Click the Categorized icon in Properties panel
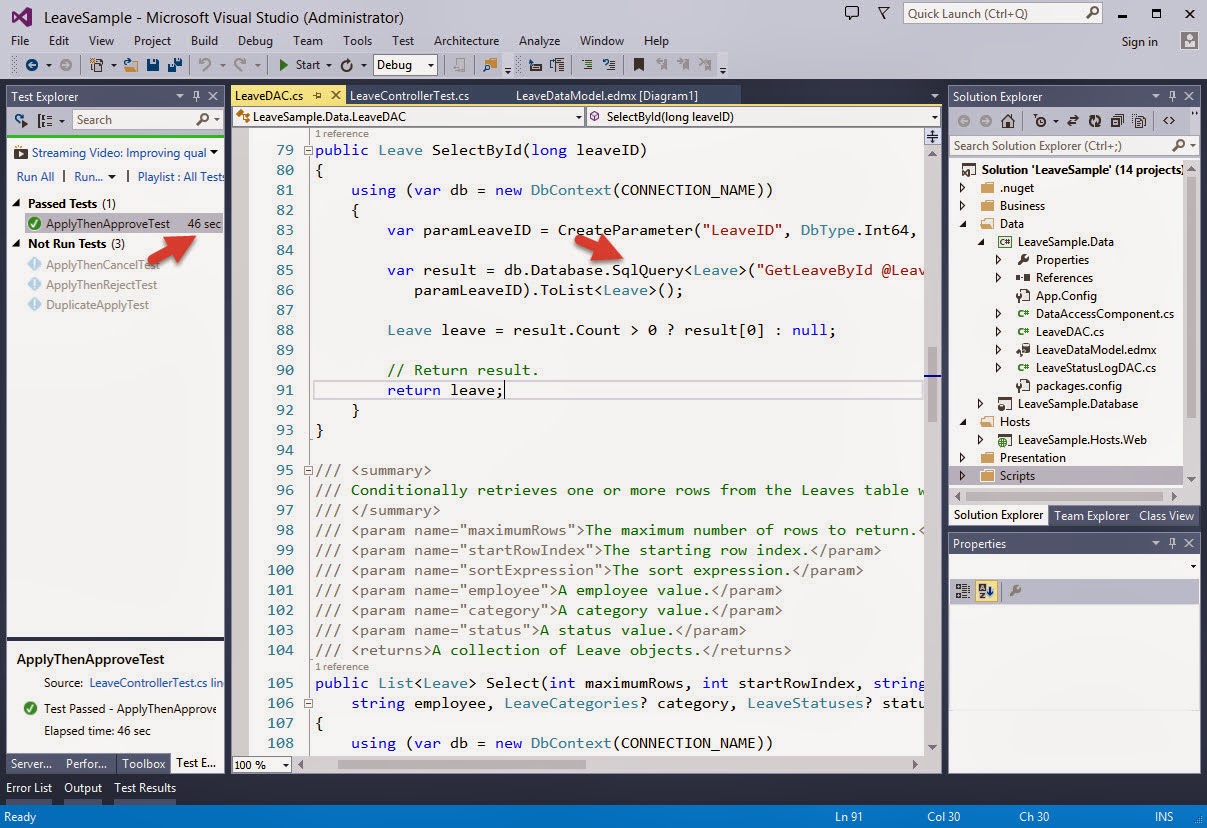Screen dimensions: 1207x828 pos(963,591)
